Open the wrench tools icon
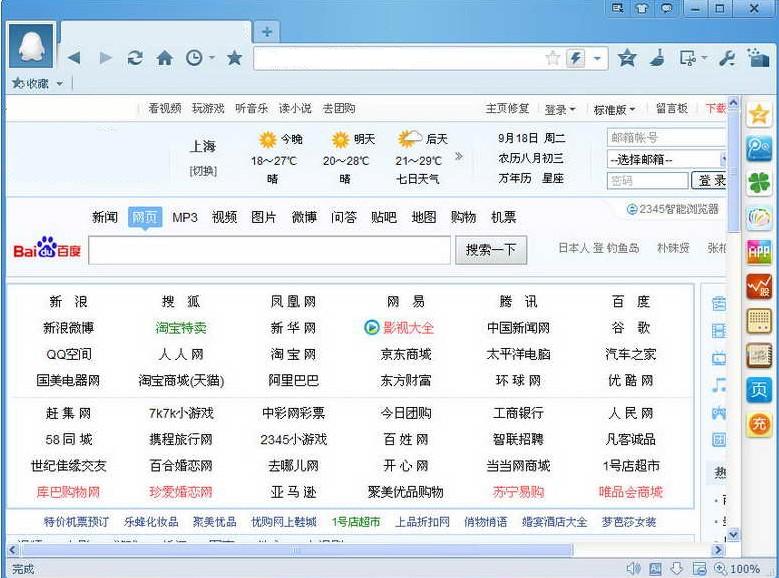779x578 pixels. tap(727, 58)
